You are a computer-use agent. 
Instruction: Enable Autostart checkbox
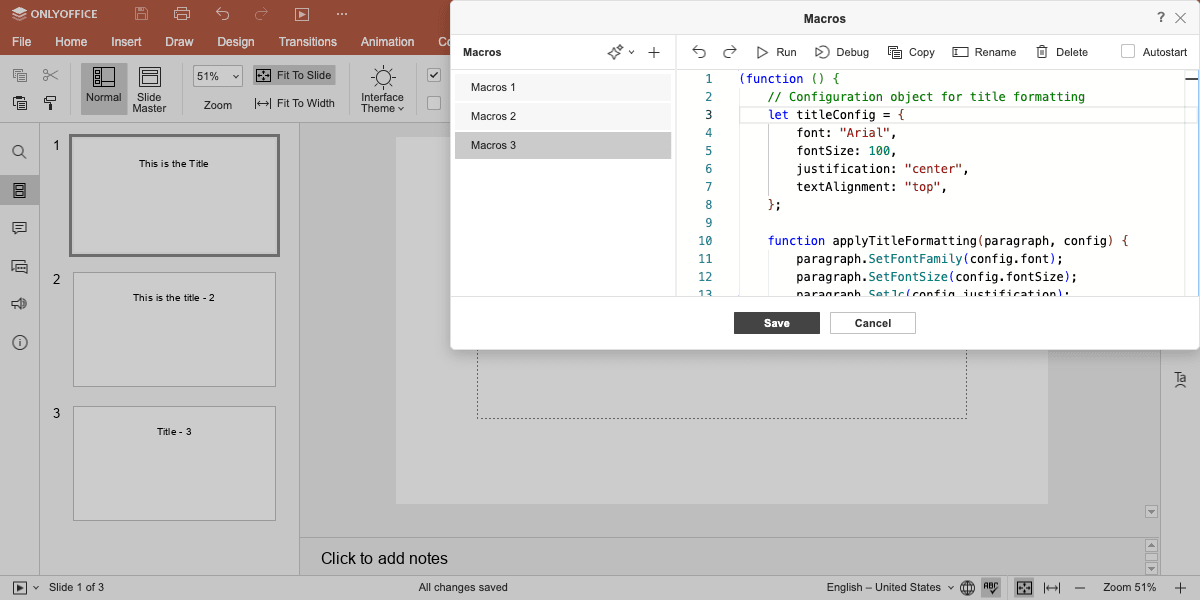(x=1128, y=52)
